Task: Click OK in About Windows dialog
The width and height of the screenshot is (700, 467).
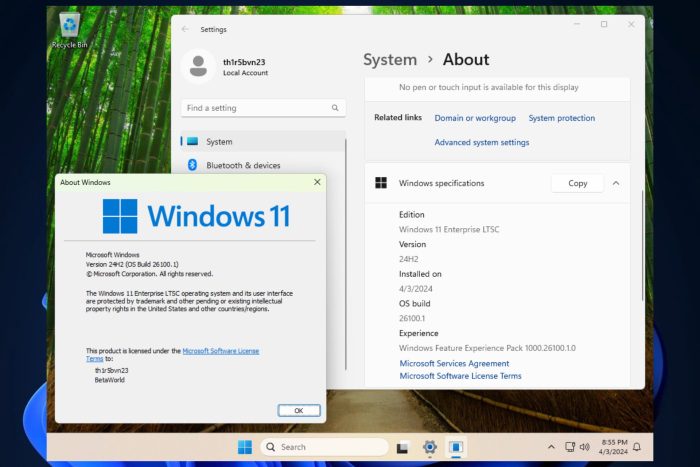Action: (x=299, y=410)
